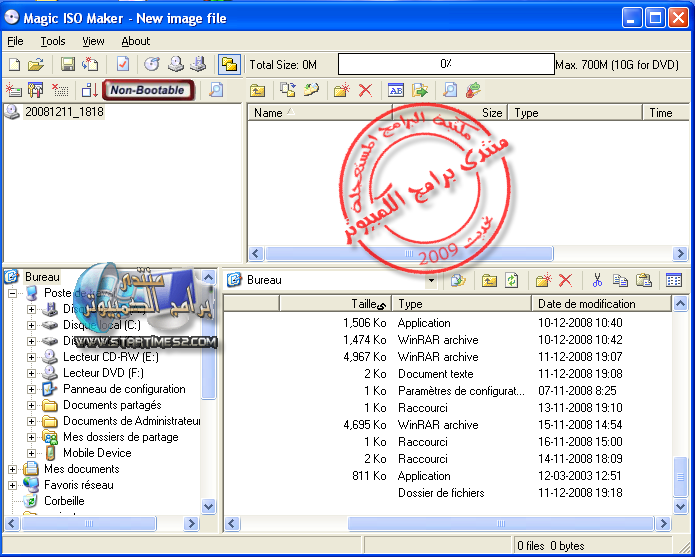The height and width of the screenshot is (557, 695).
Task: Click the Bureau file list horizontal scrollbar thumb
Action: pyautogui.click(x=501, y=523)
